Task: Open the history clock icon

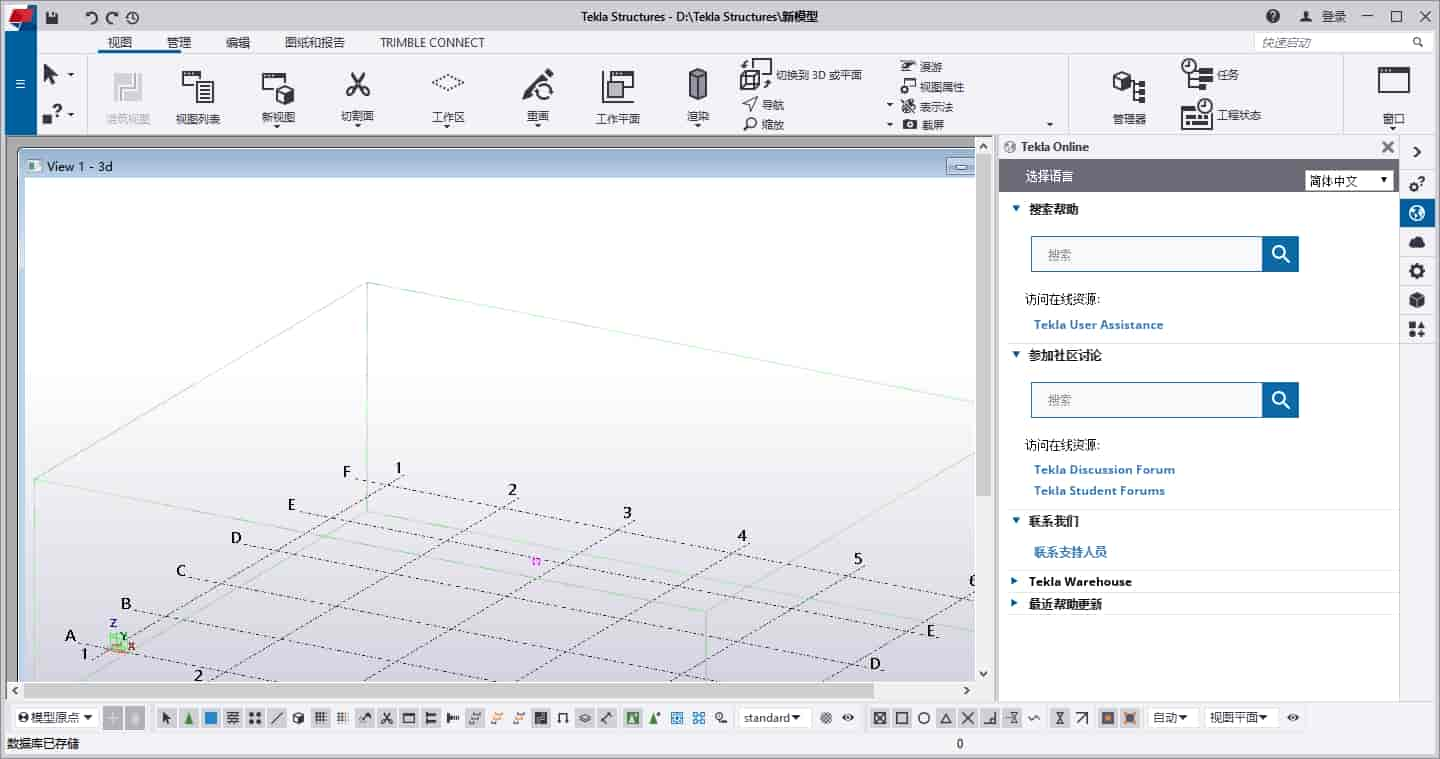Action: pyautogui.click(x=132, y=17)
